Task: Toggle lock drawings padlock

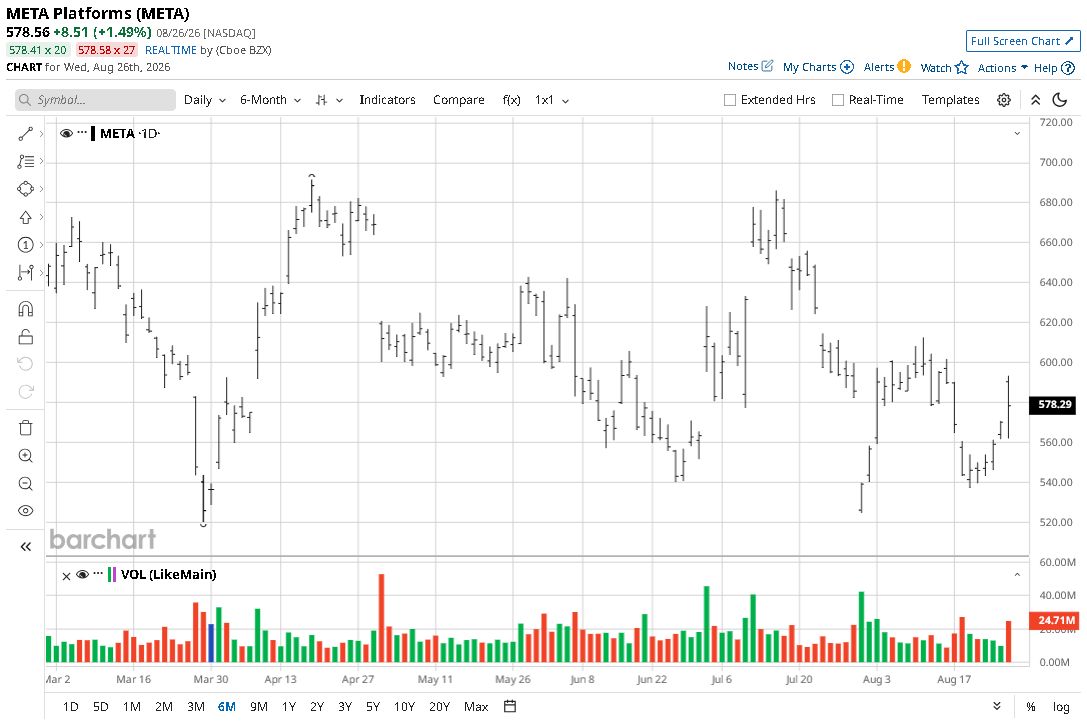Action: point(26,337)
